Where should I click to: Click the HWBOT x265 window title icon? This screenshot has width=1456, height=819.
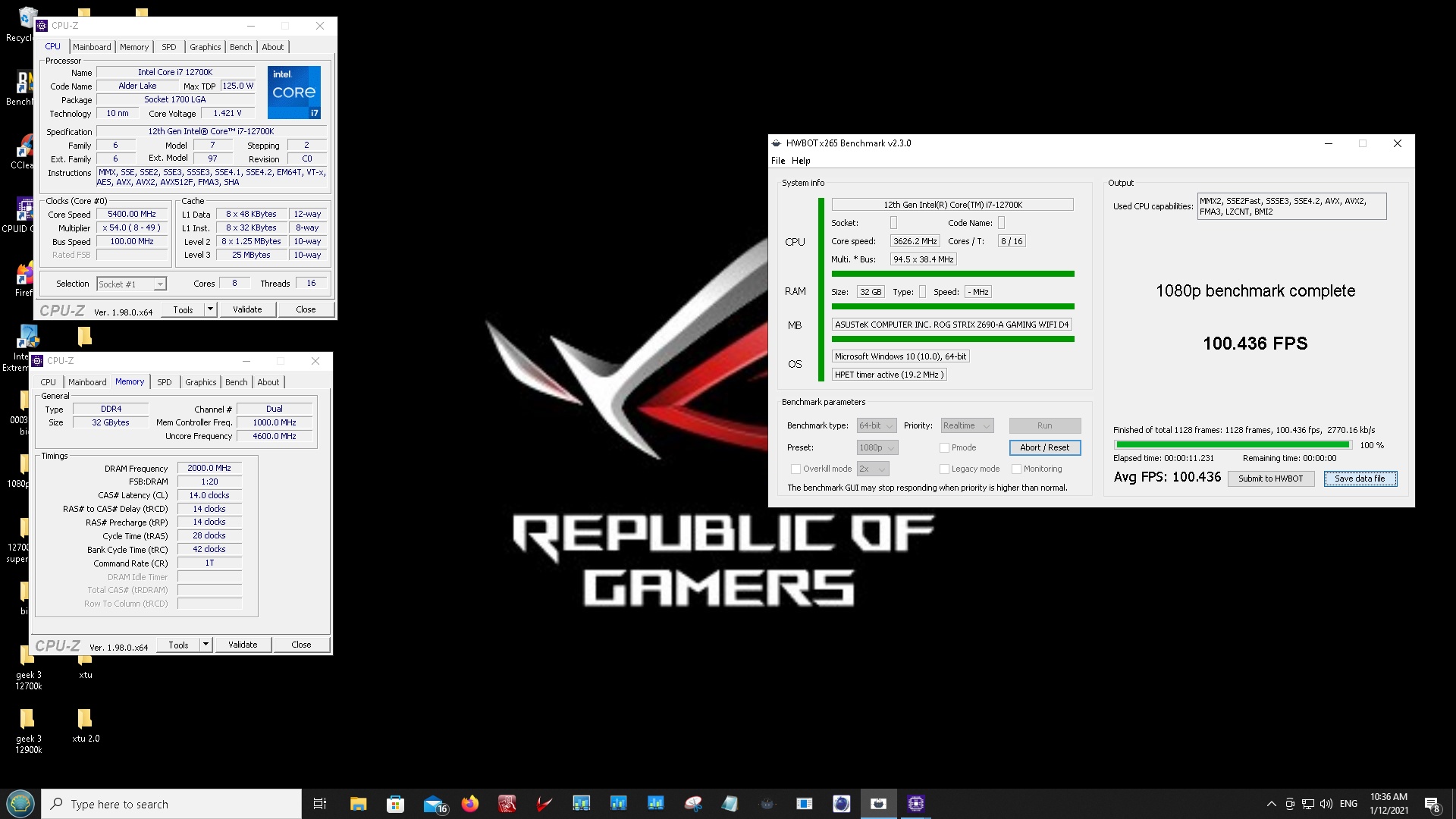777,143
